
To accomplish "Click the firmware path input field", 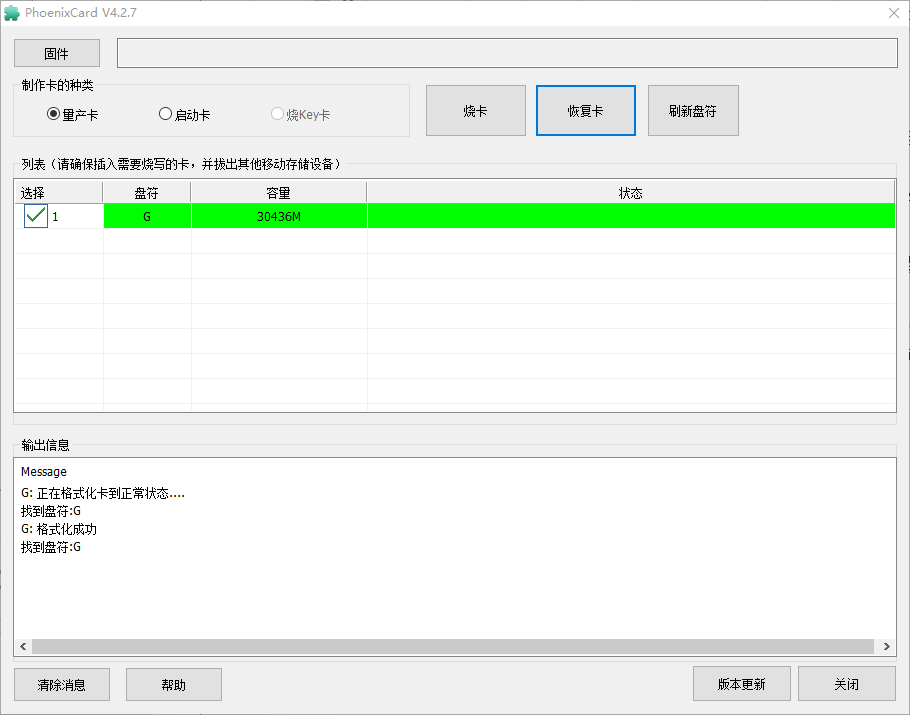I will click(x=507, y=53).
